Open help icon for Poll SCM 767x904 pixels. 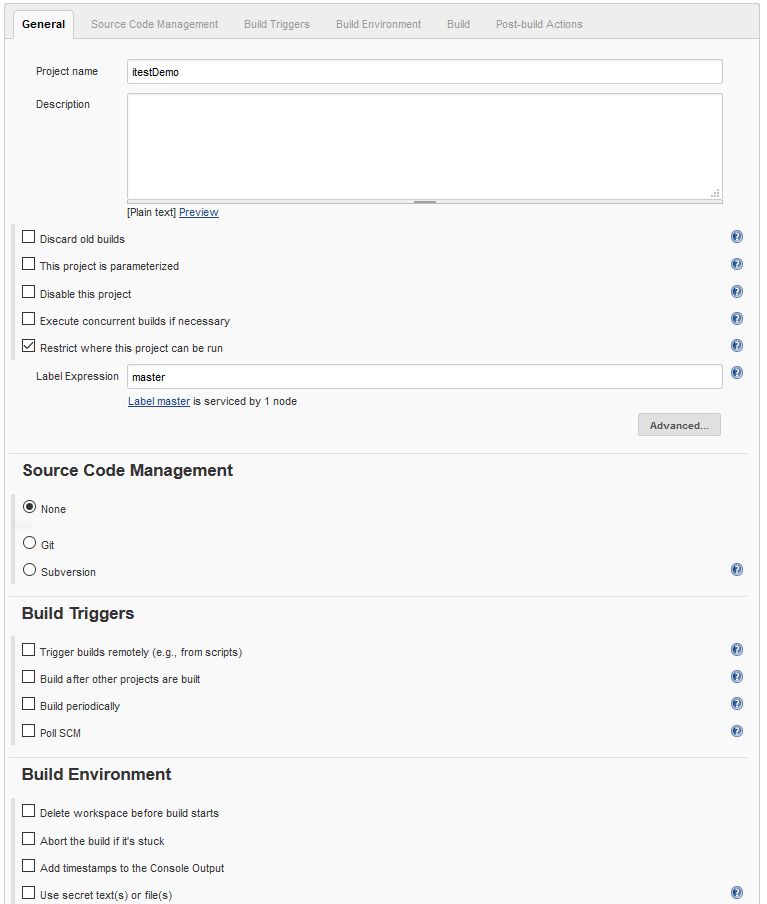(x=736, y=731)
